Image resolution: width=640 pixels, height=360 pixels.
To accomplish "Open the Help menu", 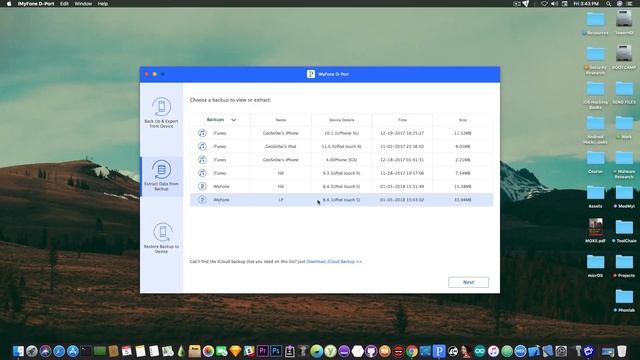I will tap(102, 4).
